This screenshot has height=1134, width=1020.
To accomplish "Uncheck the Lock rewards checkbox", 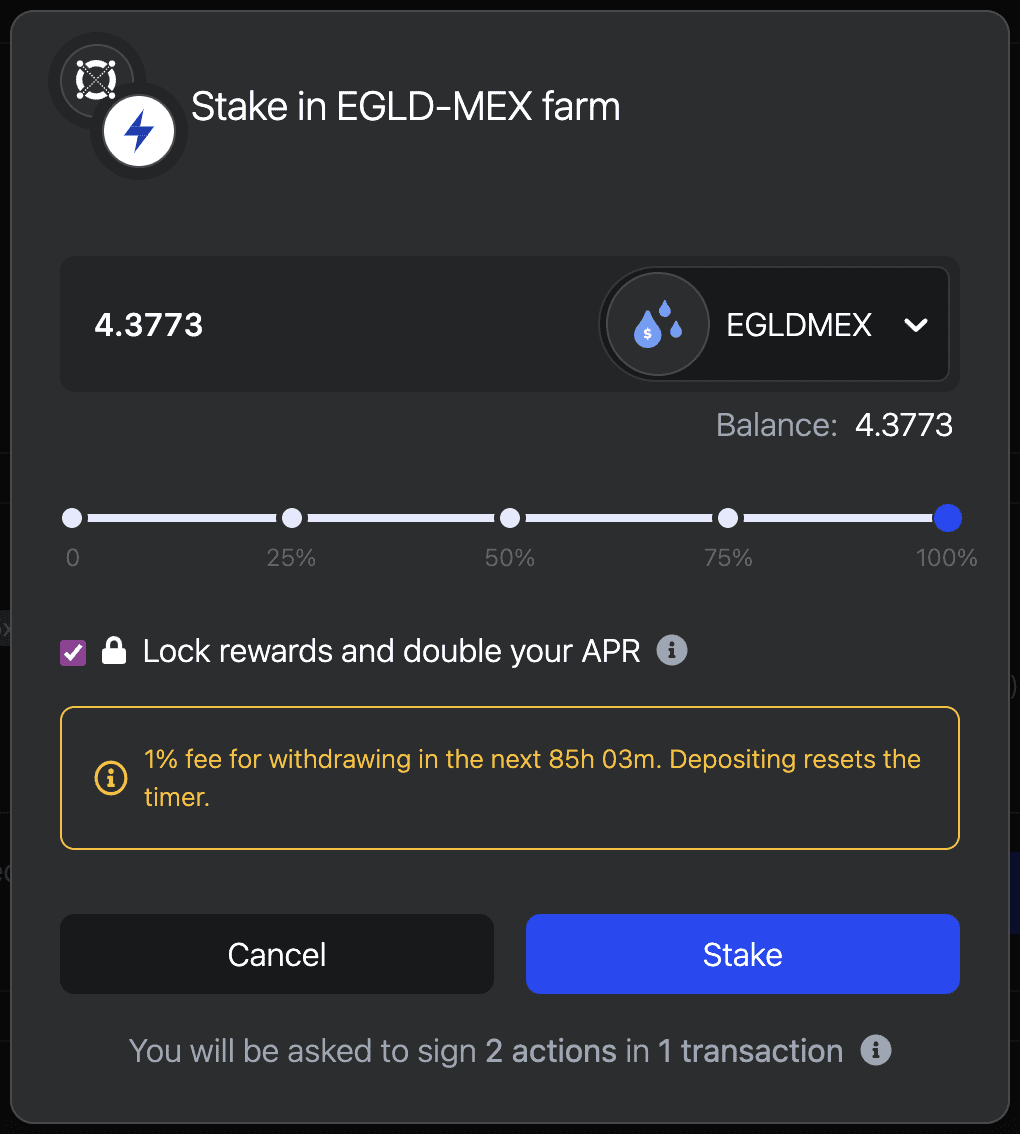I will pos(73,652).
